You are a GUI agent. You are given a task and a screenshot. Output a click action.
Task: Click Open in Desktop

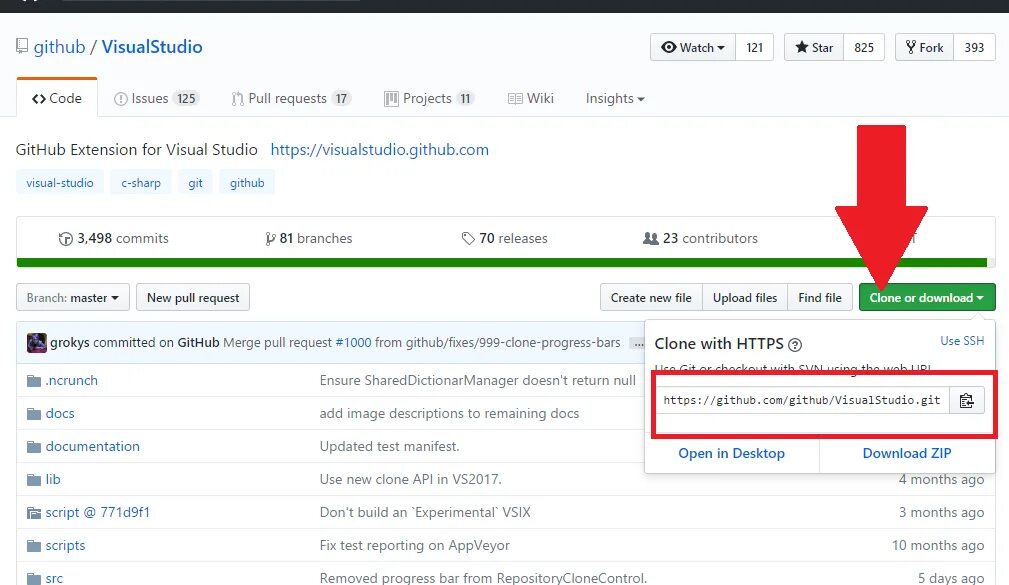[732, 453]
